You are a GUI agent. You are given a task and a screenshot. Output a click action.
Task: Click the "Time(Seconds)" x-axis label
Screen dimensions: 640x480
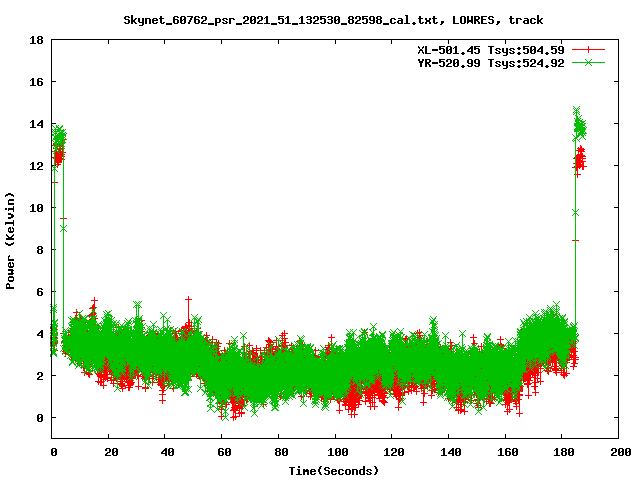pyautogui.click(x=333, y=471)
